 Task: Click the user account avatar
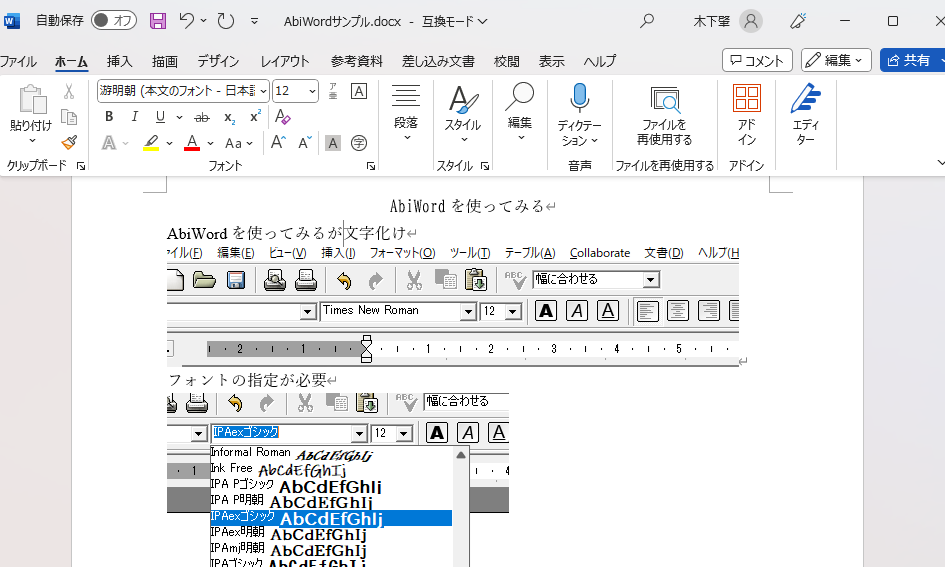click(x=751, y=21)
